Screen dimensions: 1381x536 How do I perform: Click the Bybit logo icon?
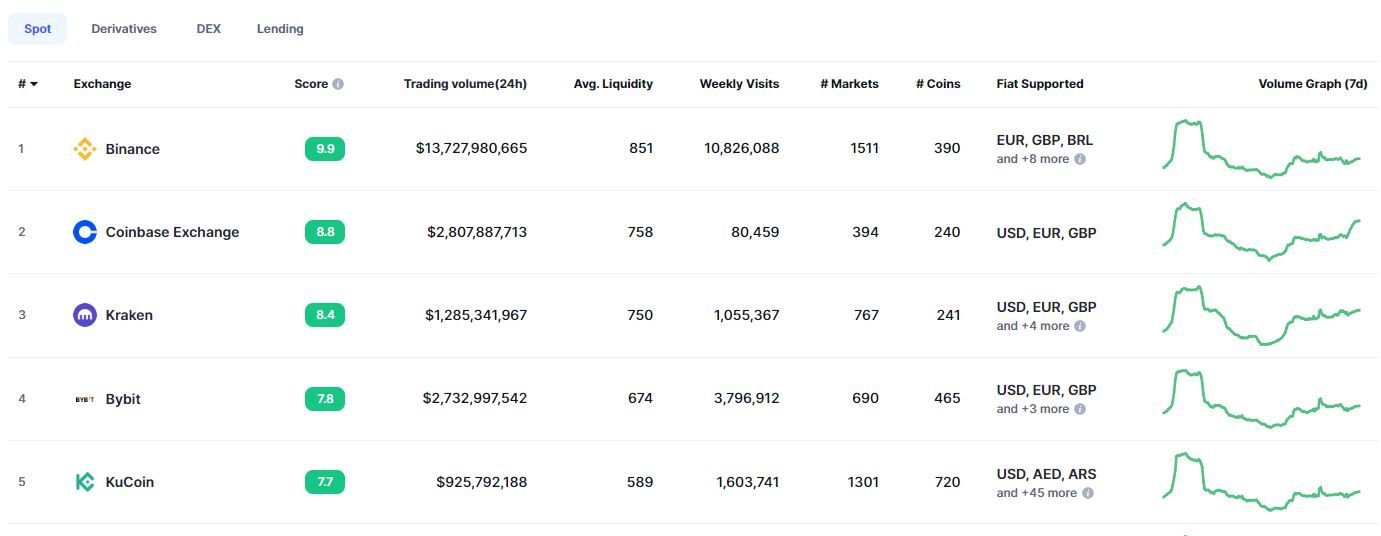click(x=85, y=399)
